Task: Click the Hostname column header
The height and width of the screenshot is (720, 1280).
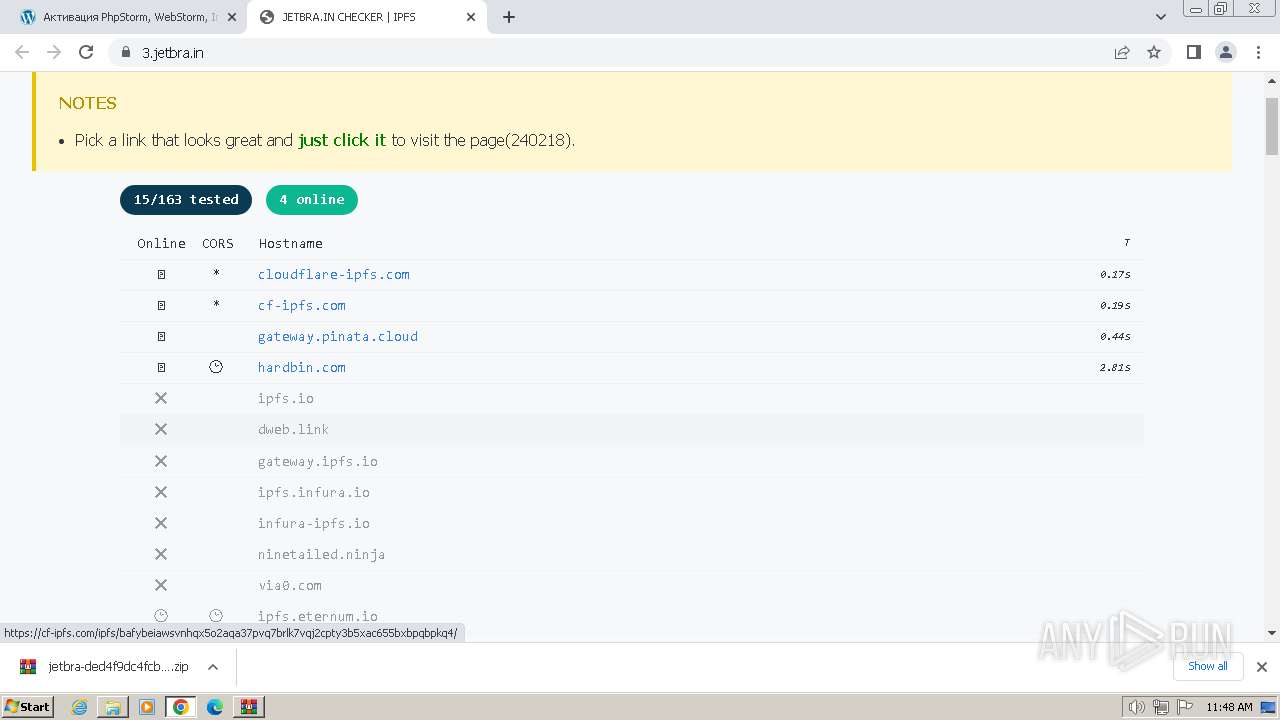Action: click(291, 243)
